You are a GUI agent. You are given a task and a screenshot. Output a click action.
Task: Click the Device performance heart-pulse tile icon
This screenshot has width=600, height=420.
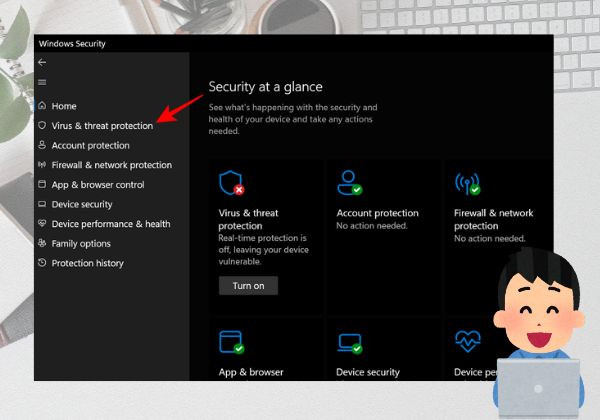pos(468,341)
